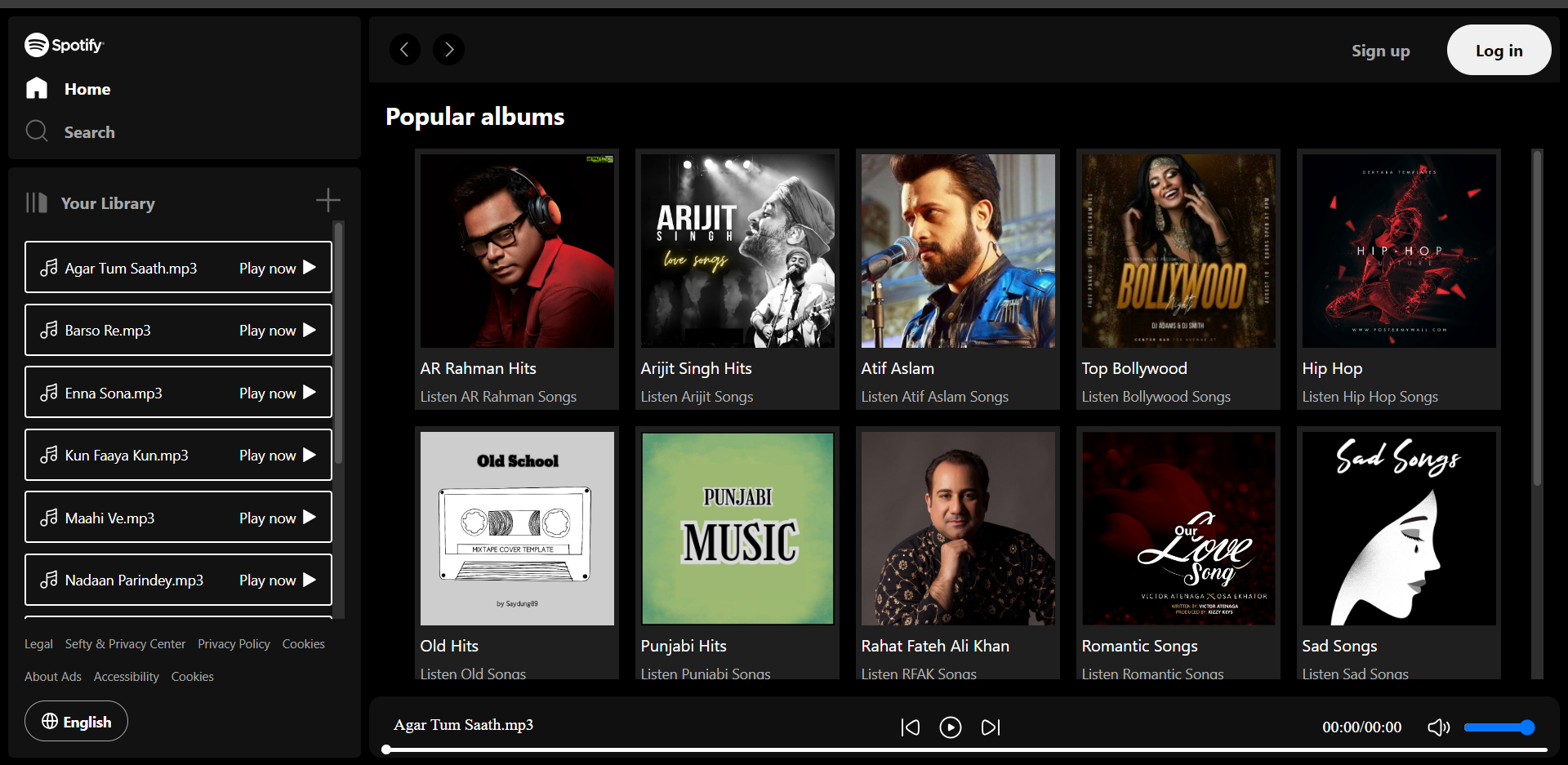
Task: Click Listen Arijit Songs description
Action: [697, 397]
